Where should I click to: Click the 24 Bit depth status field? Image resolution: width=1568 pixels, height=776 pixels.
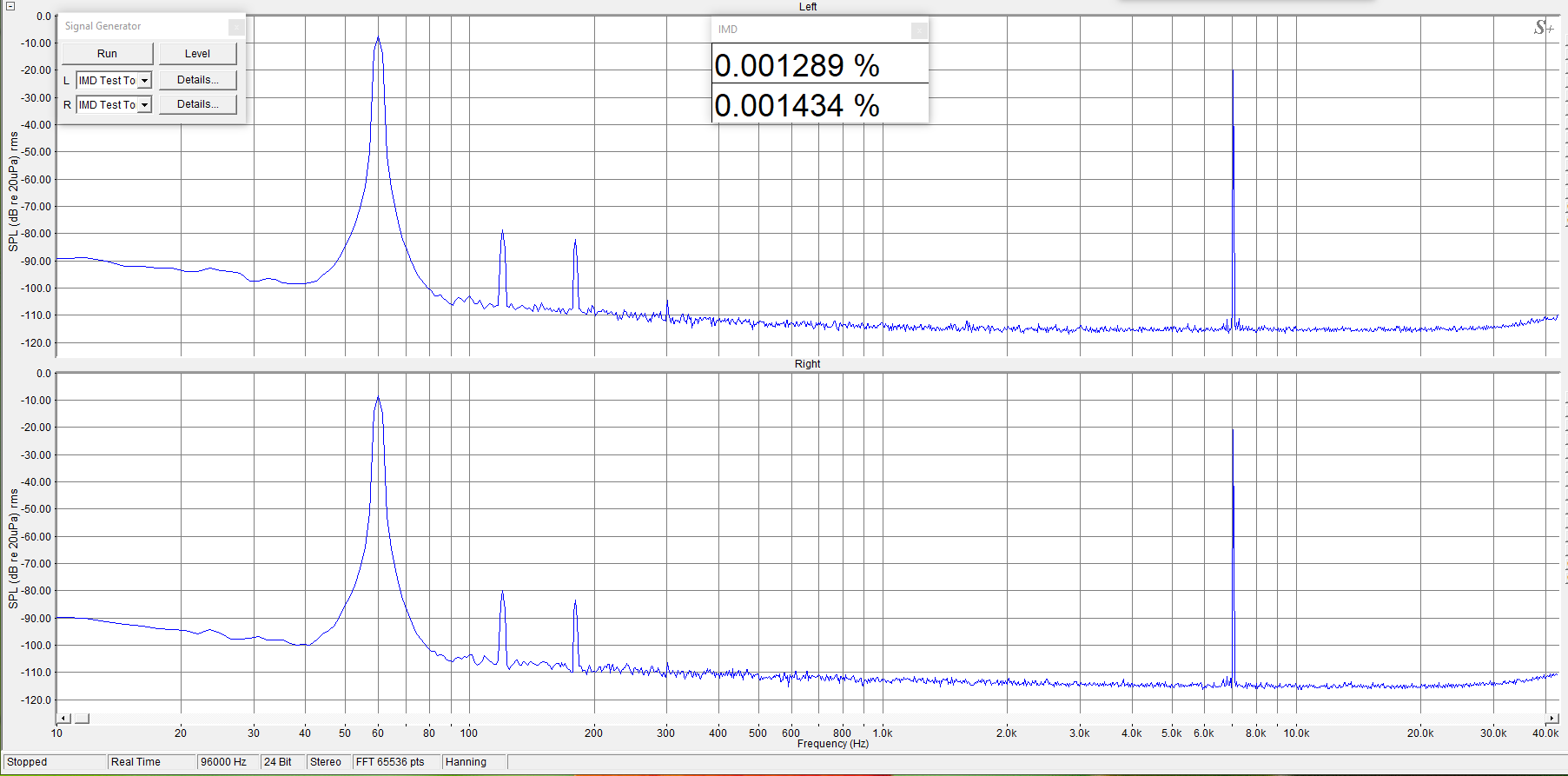pos(278,762)
